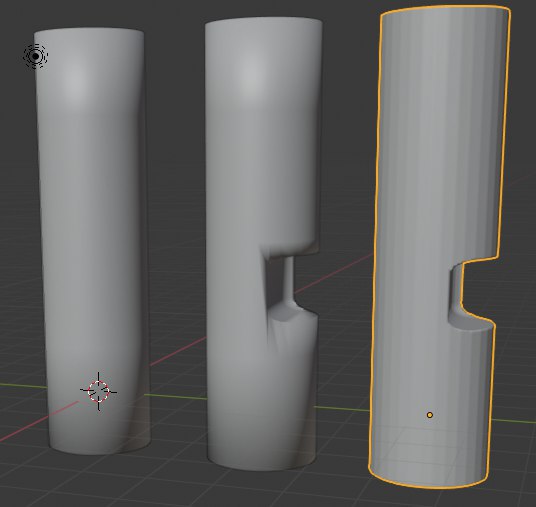This screenshot has width=536, height=507.
Task: Click the orange origin dot of selected cylinder
Action: [430, 415]
